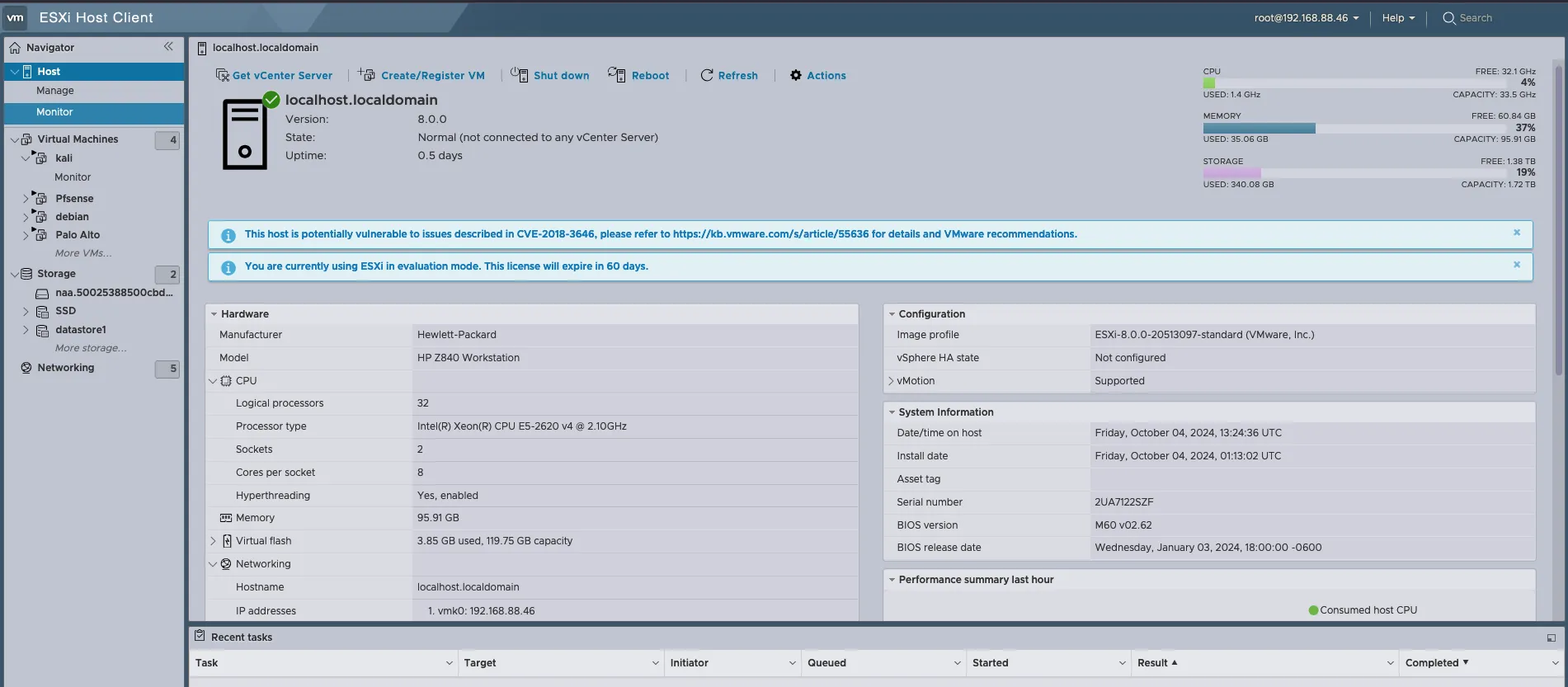The width and height of the screenshot is (1568, 687).
Task: Expand the Pfsense virtual machine node
Action: 26,199
